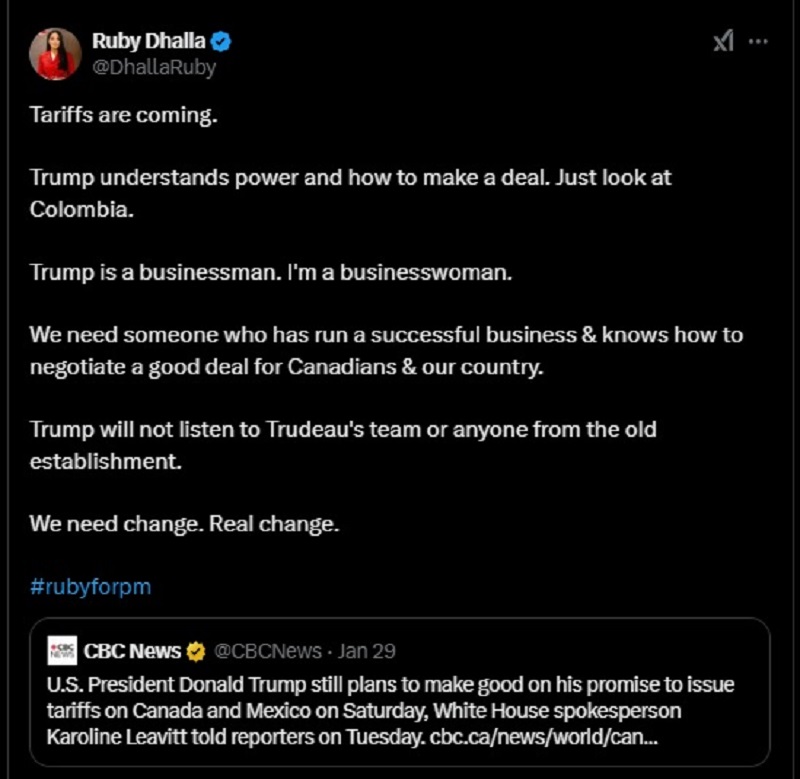Screen dimensions: 800x779
Task: Open Grok actions icon on the post
Action: click(723, 42)
